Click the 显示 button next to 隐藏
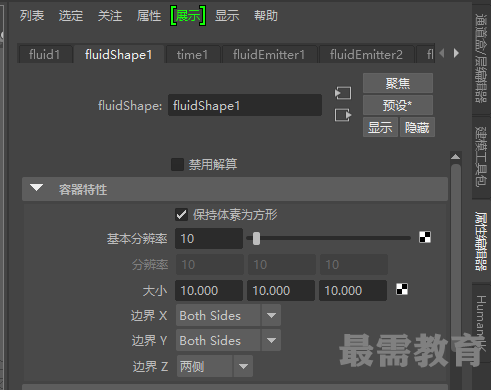The width and height of the screenshot is (491, 390). [380, 127]
